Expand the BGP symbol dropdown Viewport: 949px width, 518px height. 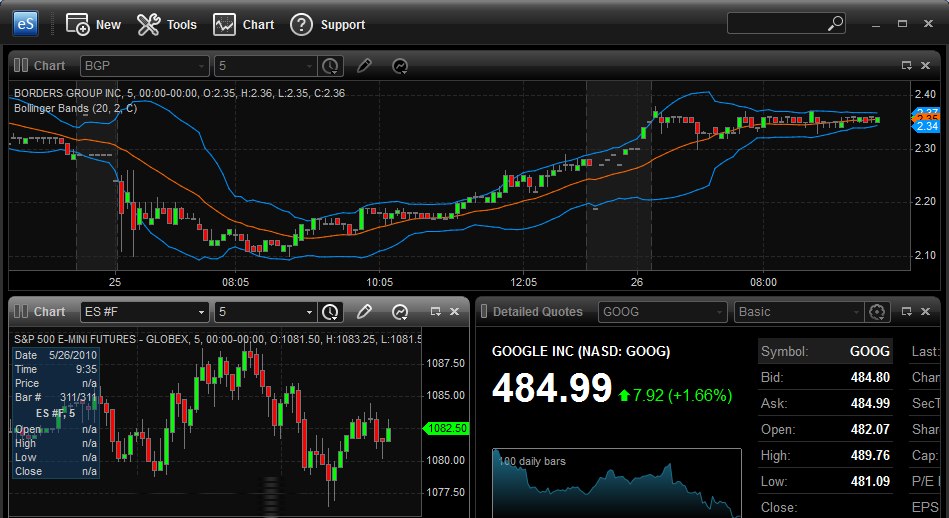(x=202, y=66)
